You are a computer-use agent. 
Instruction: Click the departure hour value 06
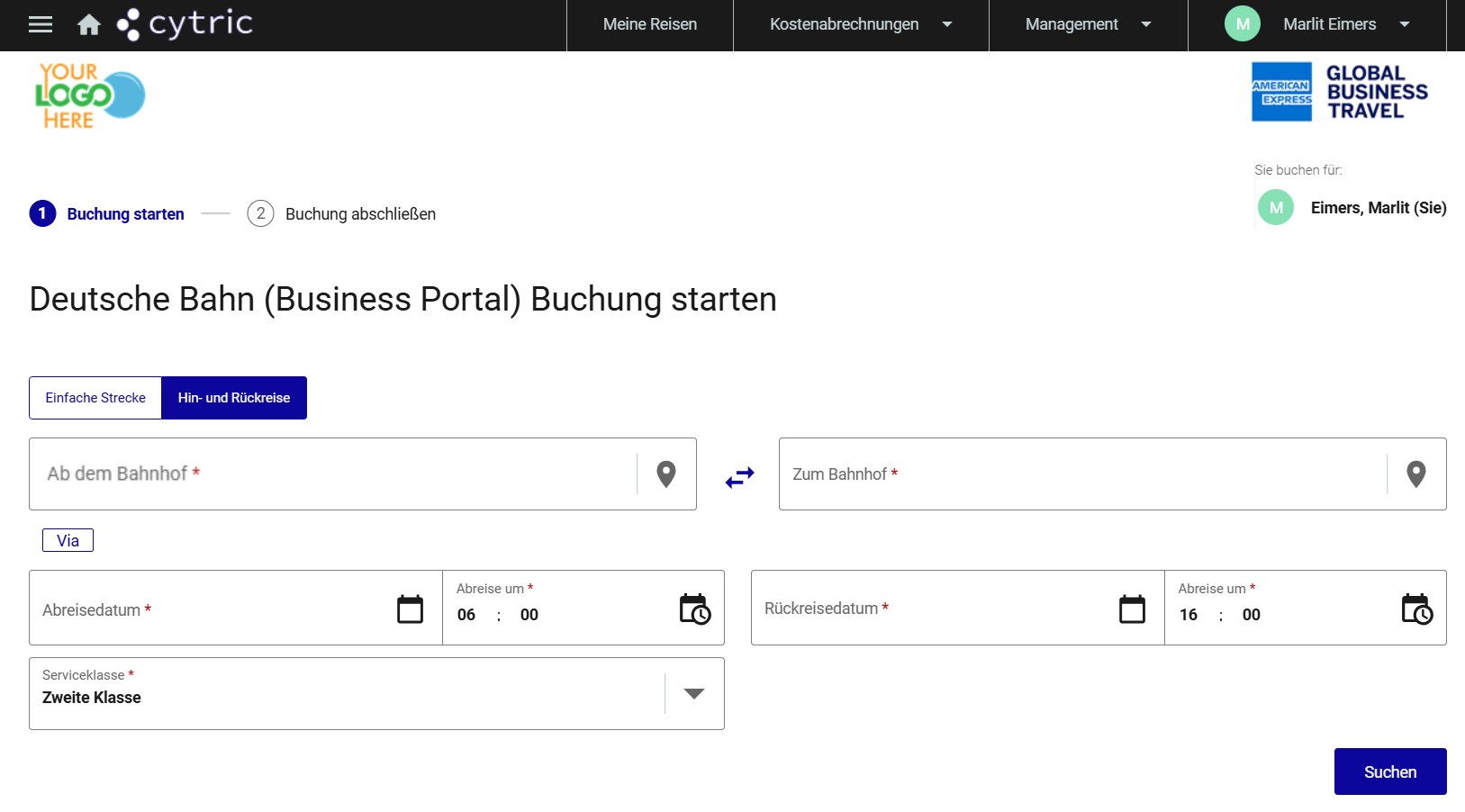[x=466, y=615]
